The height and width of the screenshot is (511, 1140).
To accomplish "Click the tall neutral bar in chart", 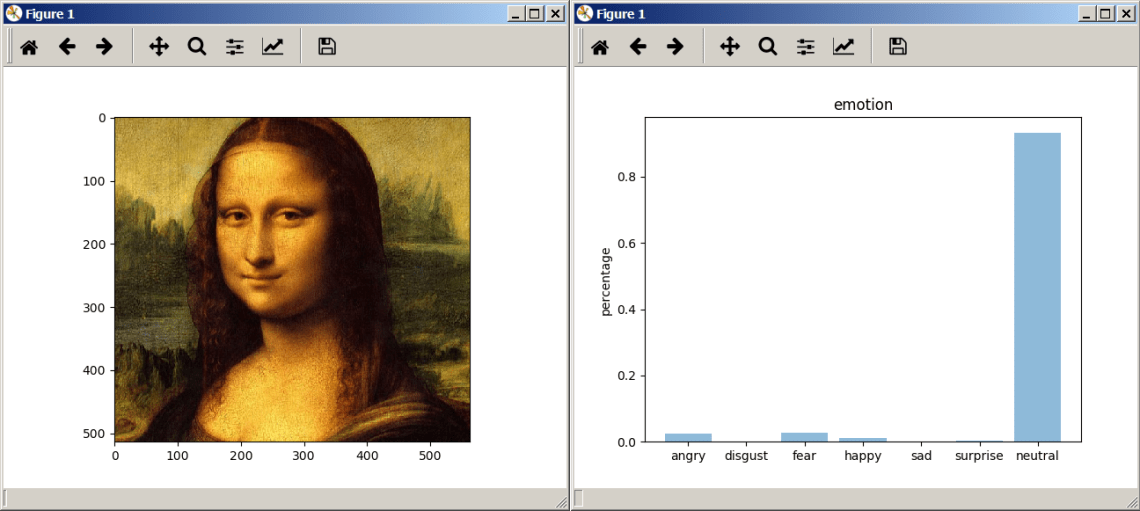I will click(1037, 287).
